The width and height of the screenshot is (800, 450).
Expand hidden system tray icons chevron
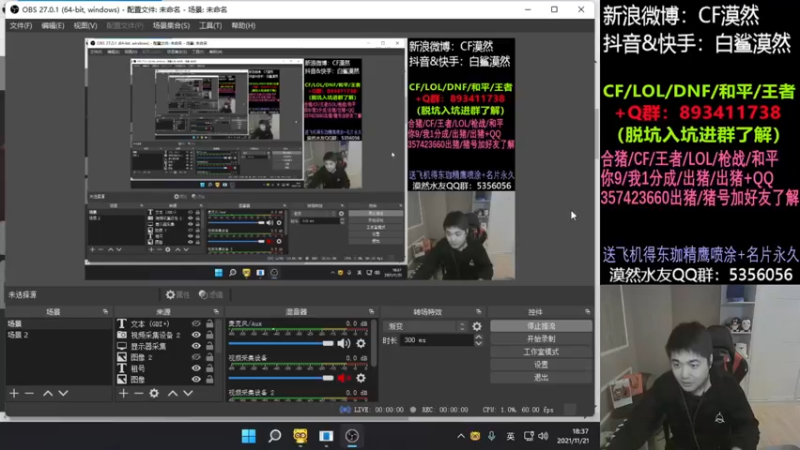click(x=461, y=436)
